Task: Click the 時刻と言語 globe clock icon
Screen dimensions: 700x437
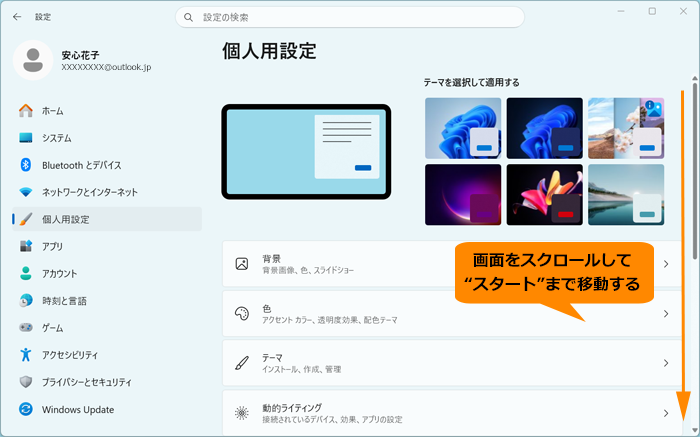Action: click(26, 300)
